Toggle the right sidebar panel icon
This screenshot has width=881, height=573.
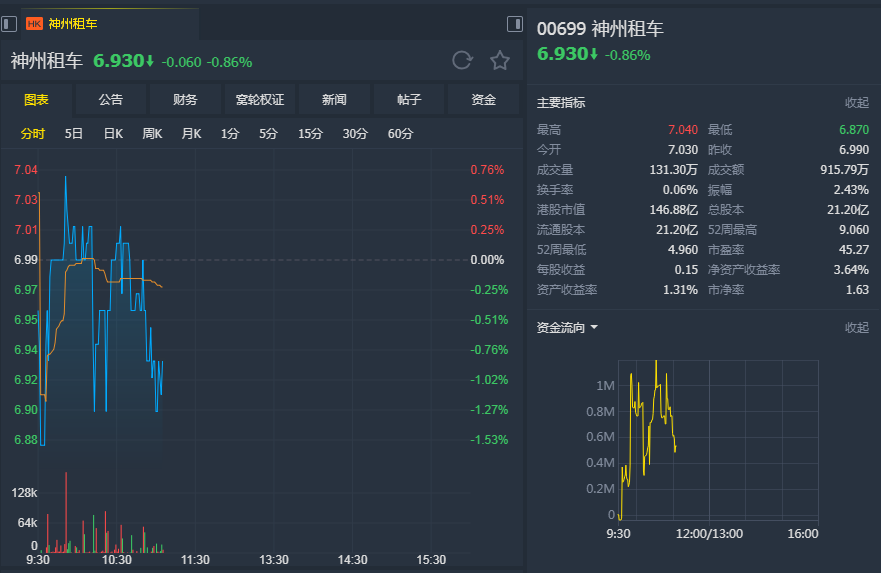point(515,24)
